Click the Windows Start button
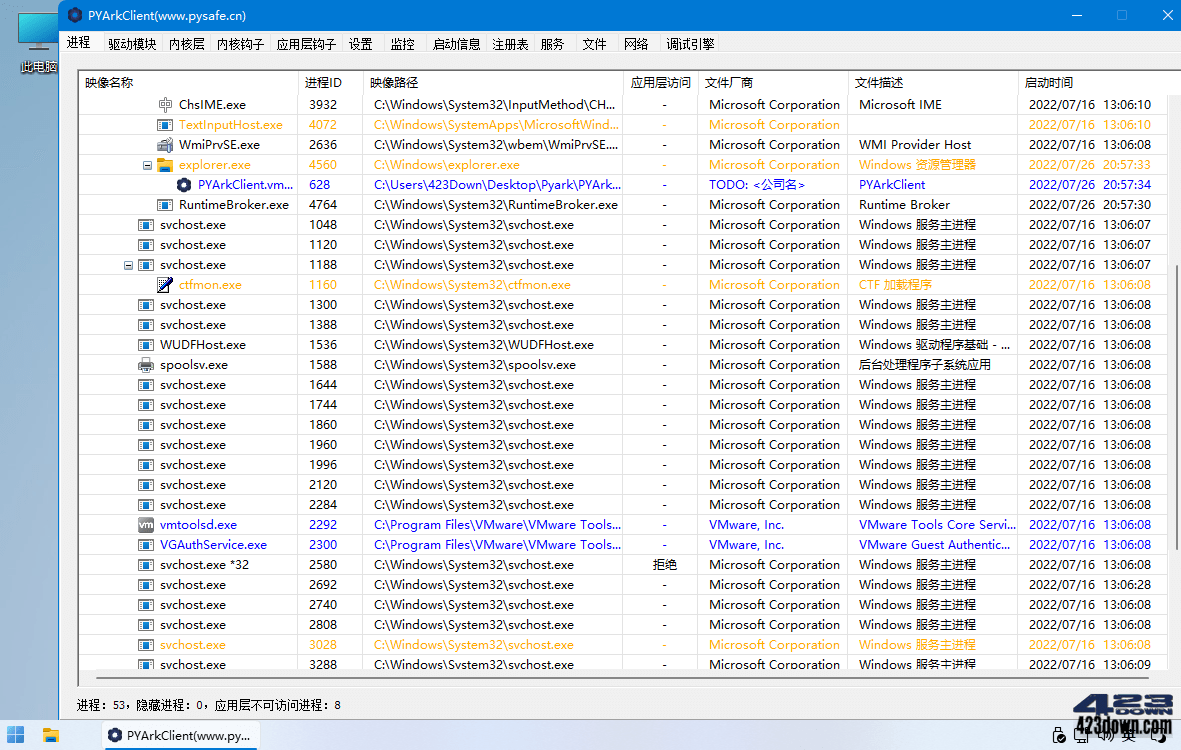This screenshot has height=750, width=1181. 17,735
